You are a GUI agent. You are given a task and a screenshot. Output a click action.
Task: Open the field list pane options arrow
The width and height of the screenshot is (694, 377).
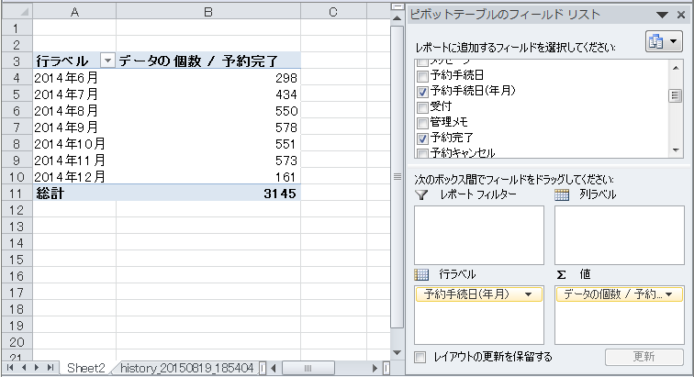(662, 15)
